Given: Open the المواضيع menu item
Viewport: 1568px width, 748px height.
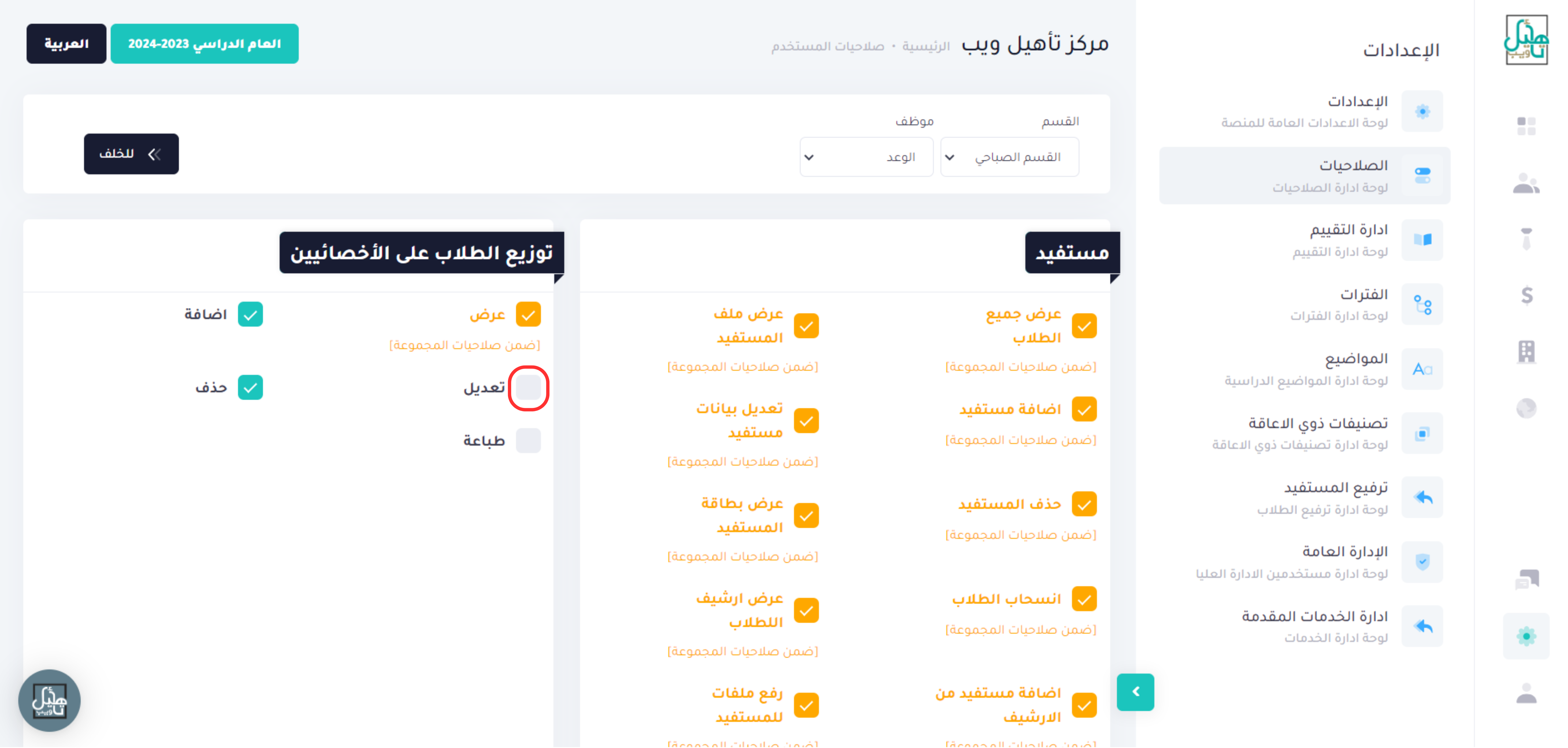Looking at the screenshot, I should [x=1305, y=369].
